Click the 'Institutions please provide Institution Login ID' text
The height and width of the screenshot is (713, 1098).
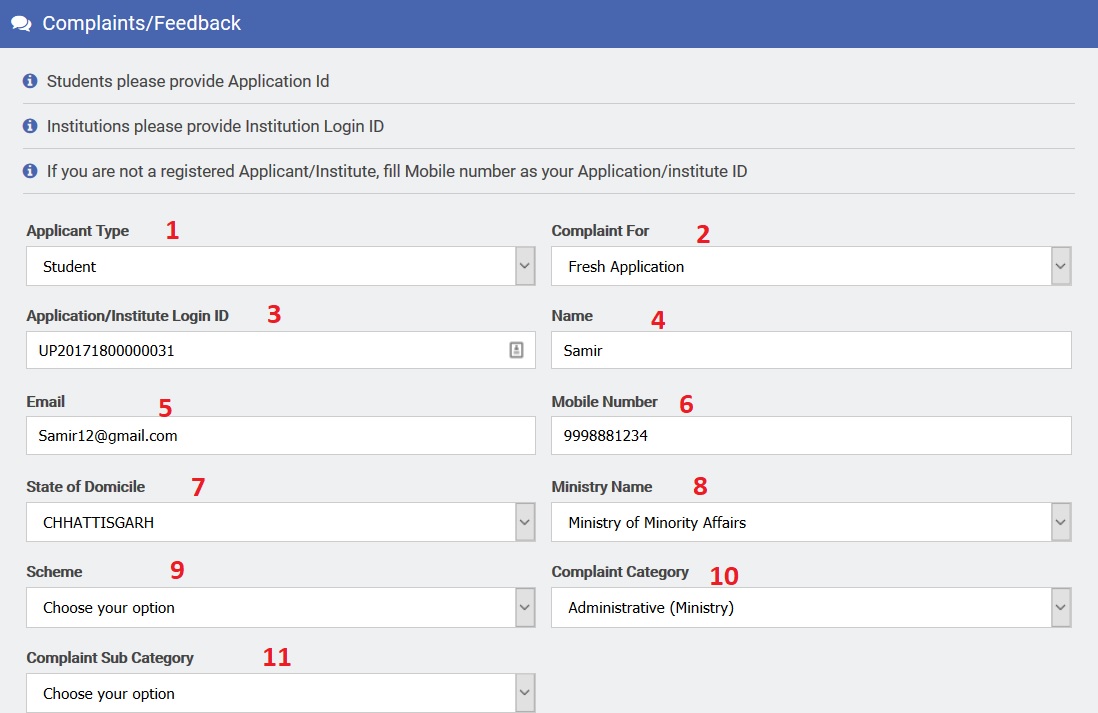(x=215, y=126)
